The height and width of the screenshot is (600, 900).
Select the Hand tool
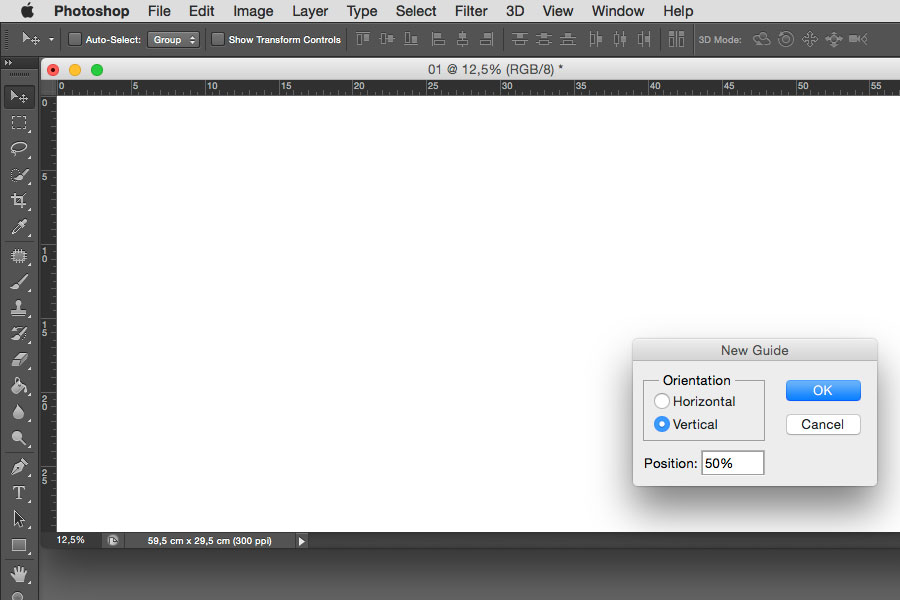[19, 573]
